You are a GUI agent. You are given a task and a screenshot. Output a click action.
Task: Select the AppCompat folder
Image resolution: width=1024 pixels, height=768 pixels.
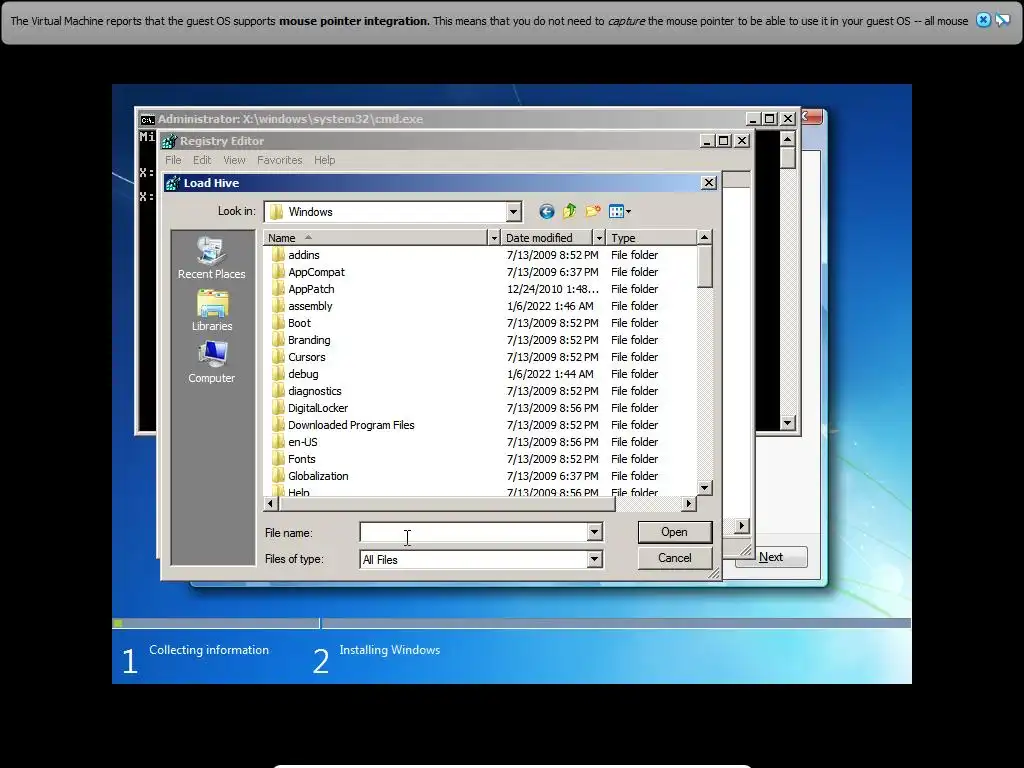click(x=316, y=272)
